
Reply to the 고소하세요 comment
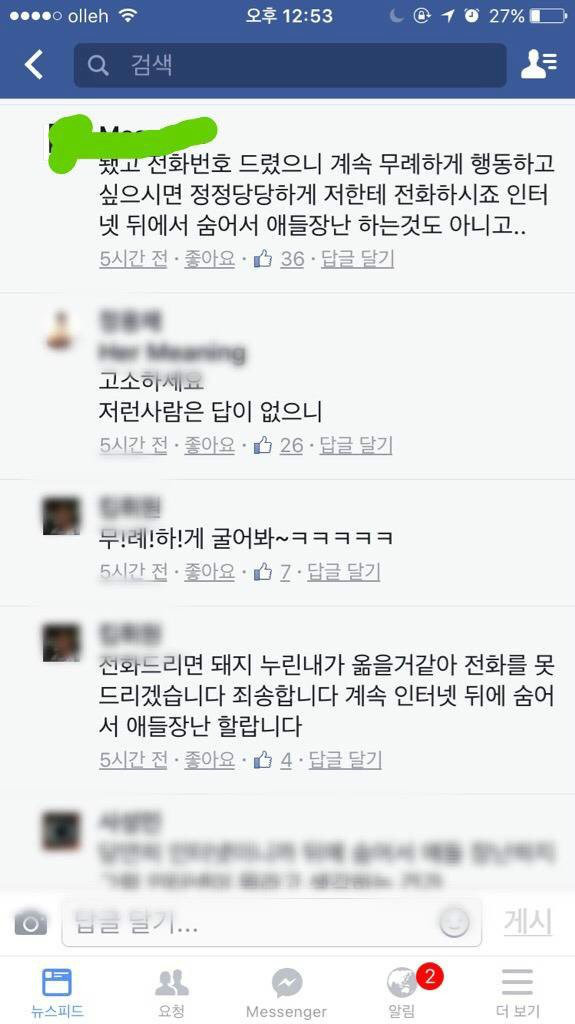coord(356,445)
